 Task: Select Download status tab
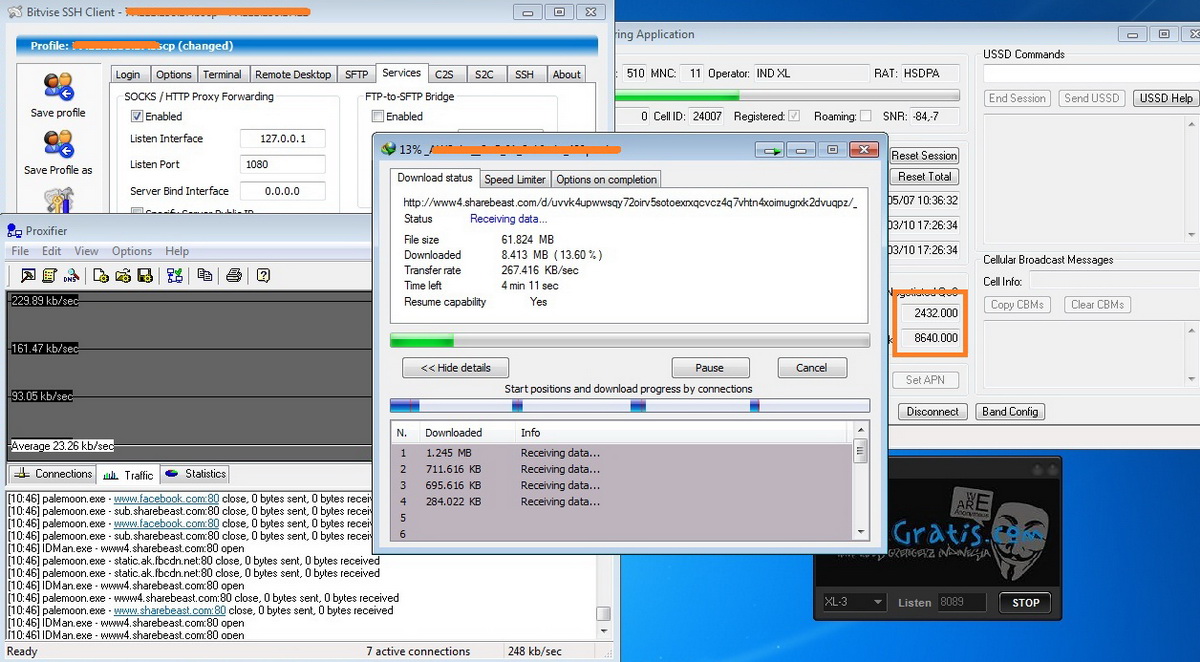point(435,178)
